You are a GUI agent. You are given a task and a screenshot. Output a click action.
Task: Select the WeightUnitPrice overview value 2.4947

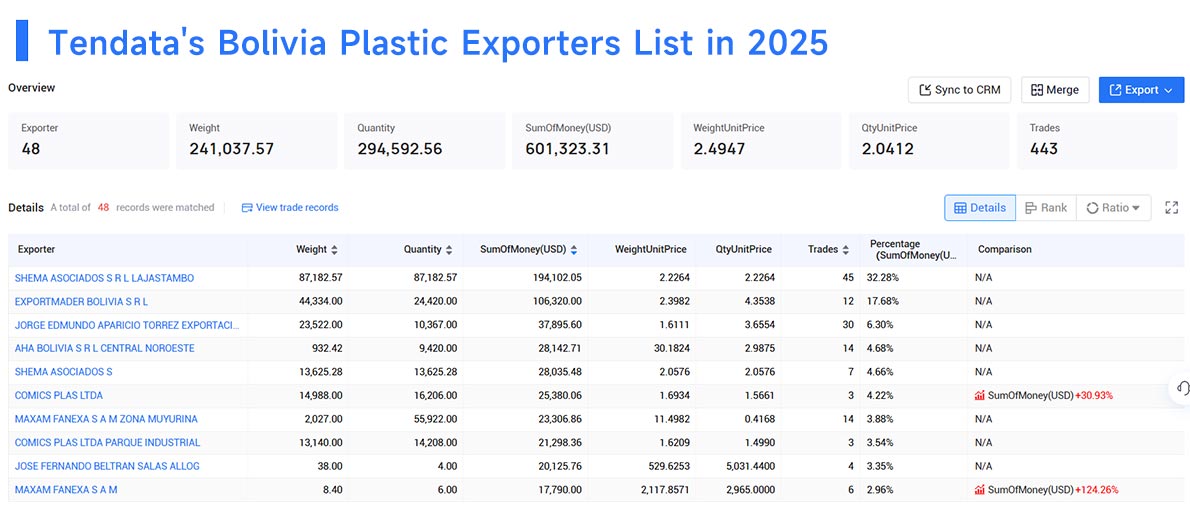coord(719,150)
